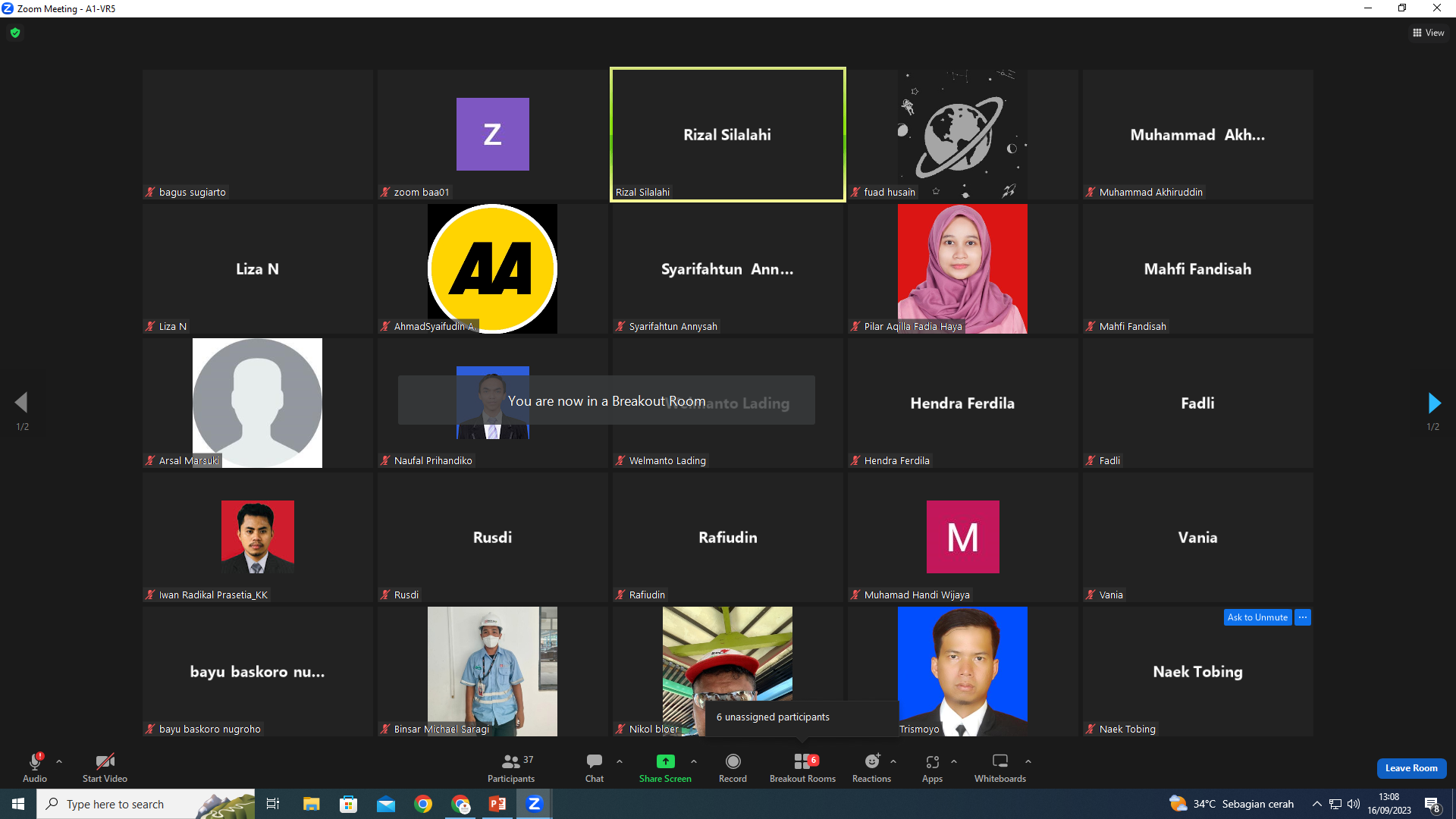Open Breakout Rooms panel

coord(802,767)
